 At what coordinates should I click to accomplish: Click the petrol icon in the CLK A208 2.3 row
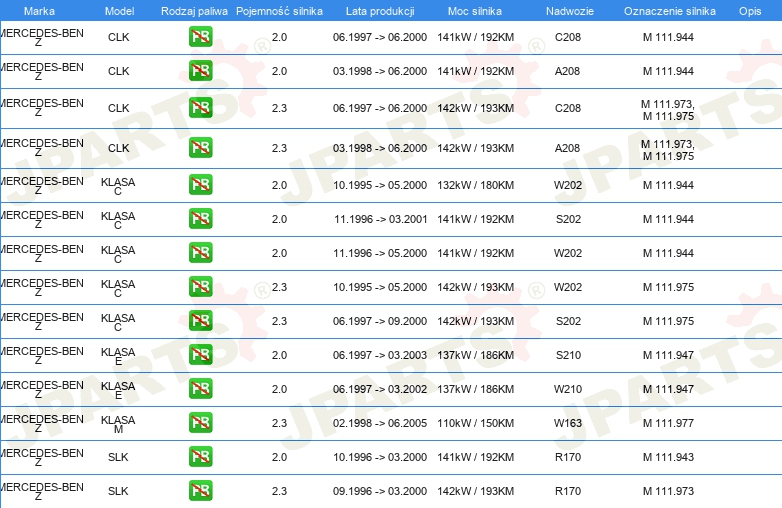(200, 148)
